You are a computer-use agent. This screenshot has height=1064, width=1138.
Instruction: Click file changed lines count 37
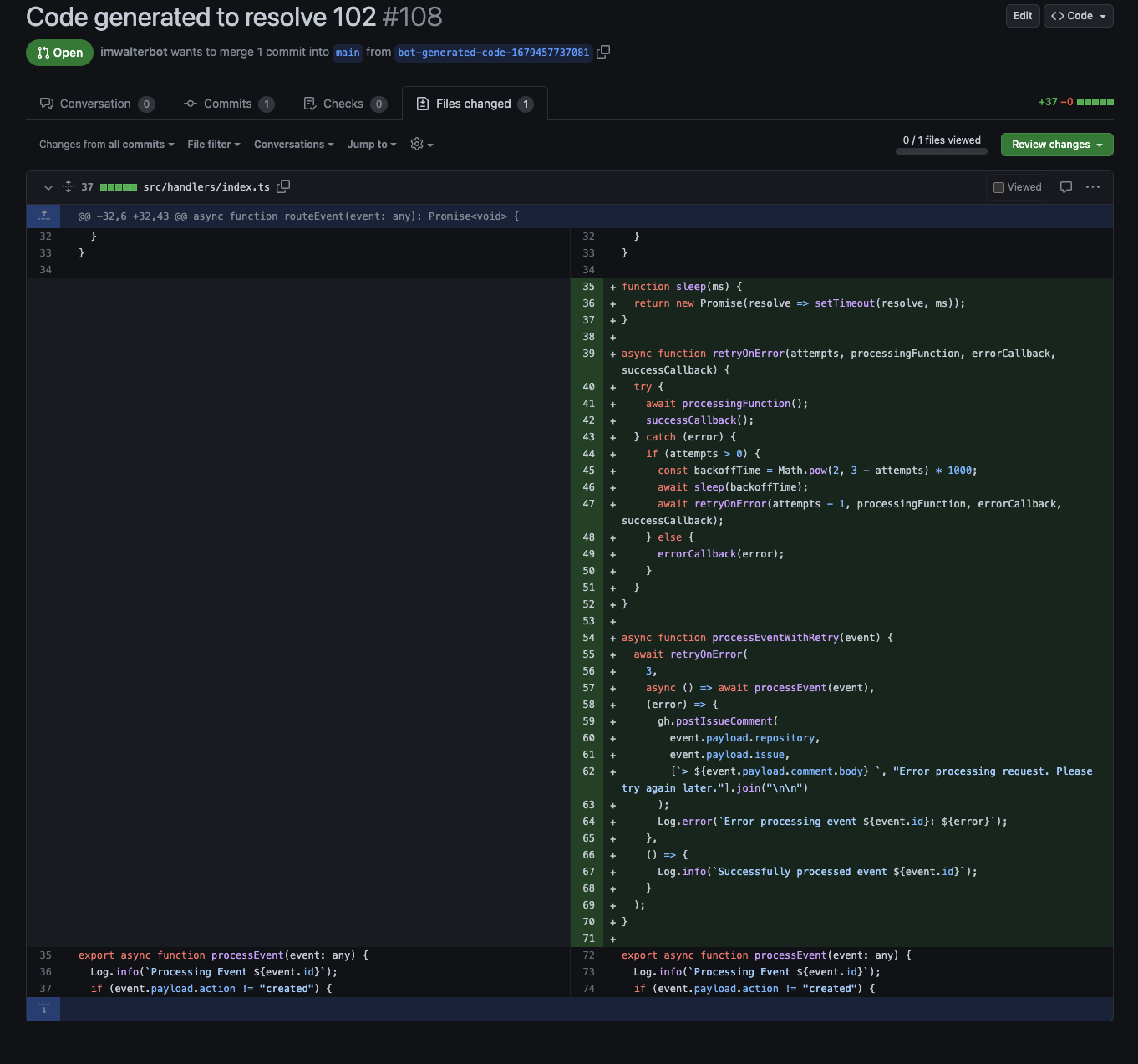pyautogui.click(x=87, y=187)
